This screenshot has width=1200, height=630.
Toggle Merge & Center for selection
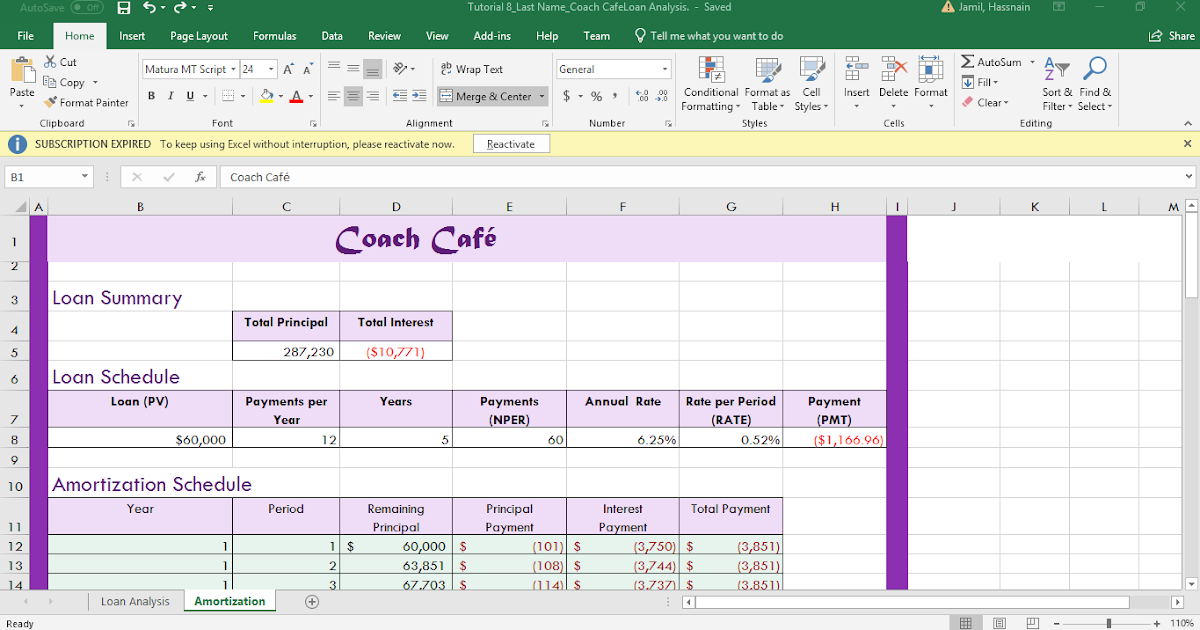click(487, 96)
